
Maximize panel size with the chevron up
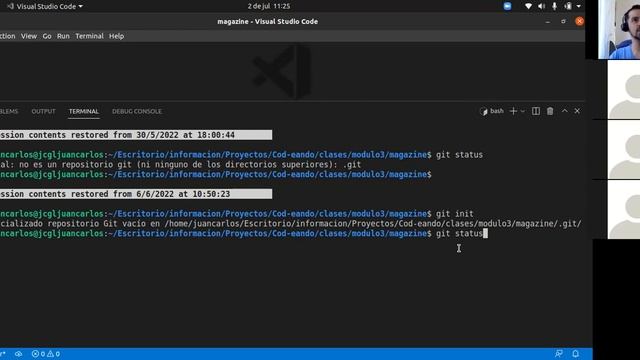(564, 111)
